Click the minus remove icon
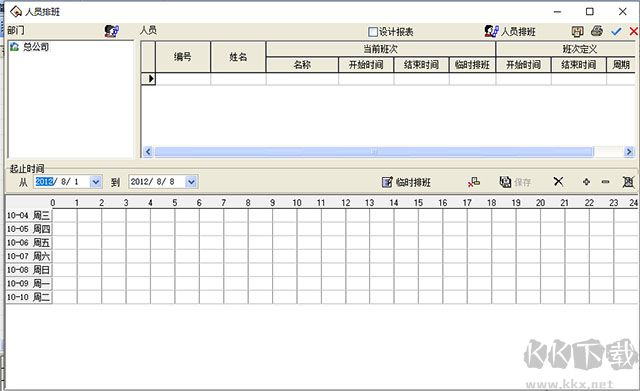 coord(605,182)
